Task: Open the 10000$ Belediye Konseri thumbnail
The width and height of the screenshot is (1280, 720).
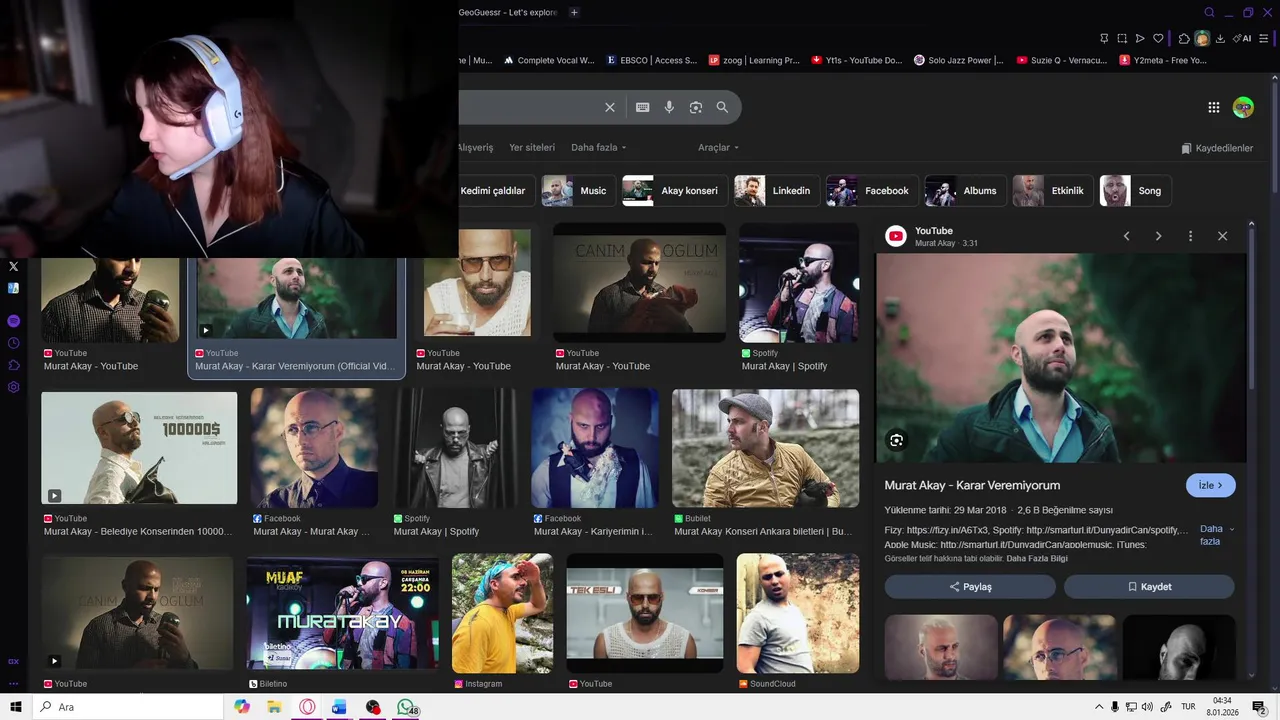Action: [x=139, y=448]
